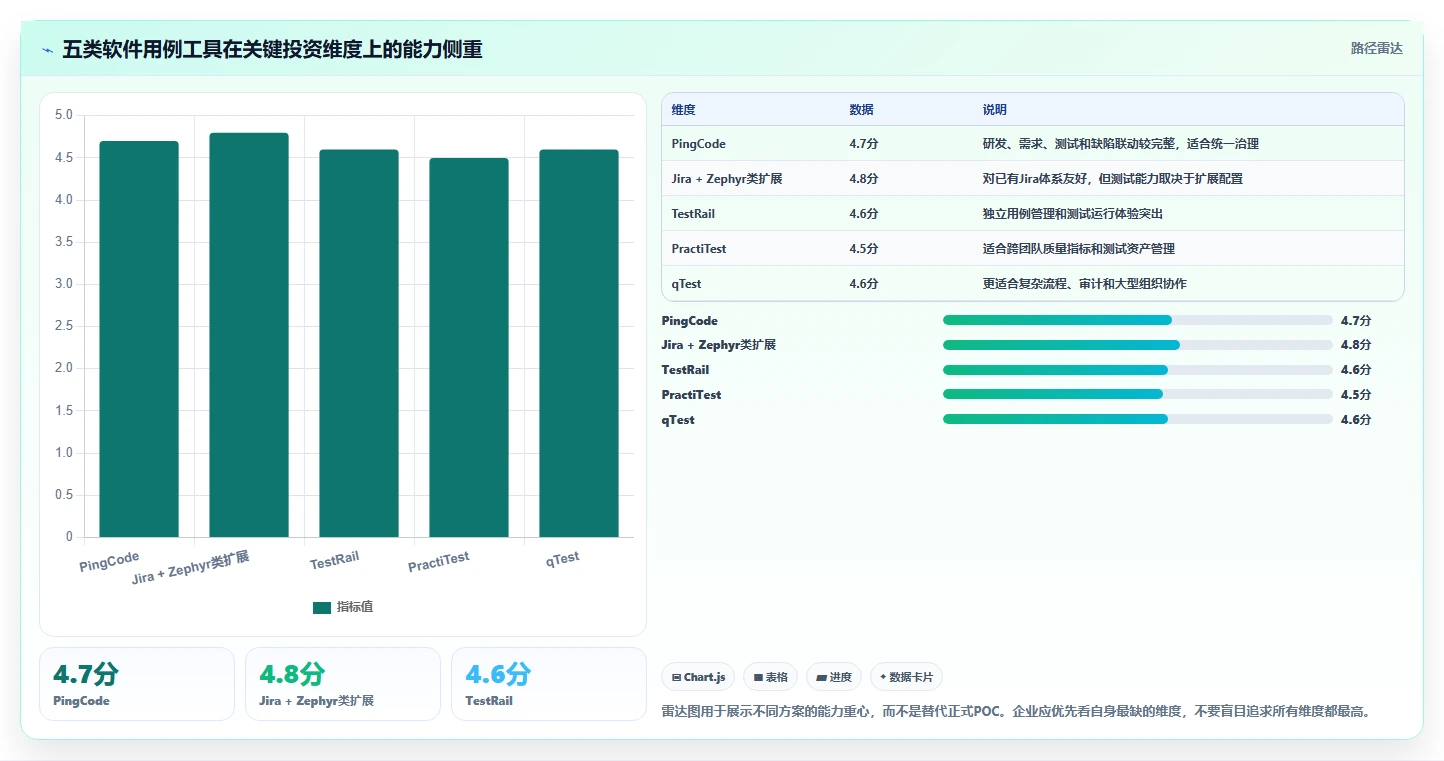Click the Jira + Zephyr类扩展 bar in chart

(249, 335)
